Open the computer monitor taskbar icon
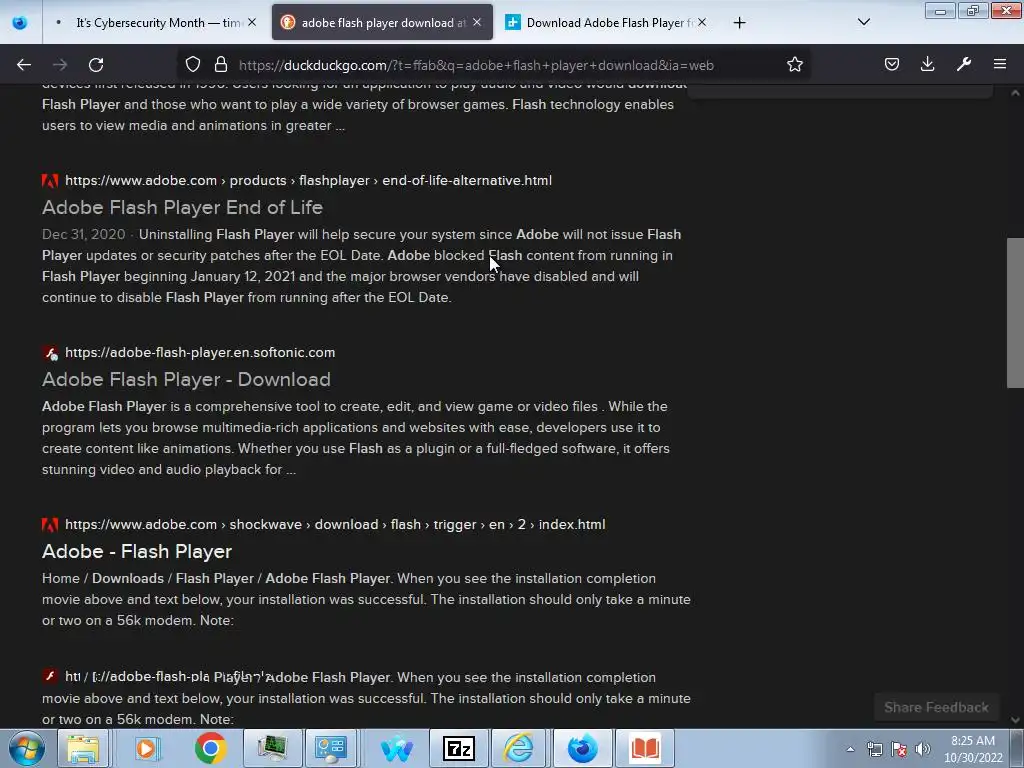The height and width of the screenshot is (768, 1024). (x=272, y=748)
